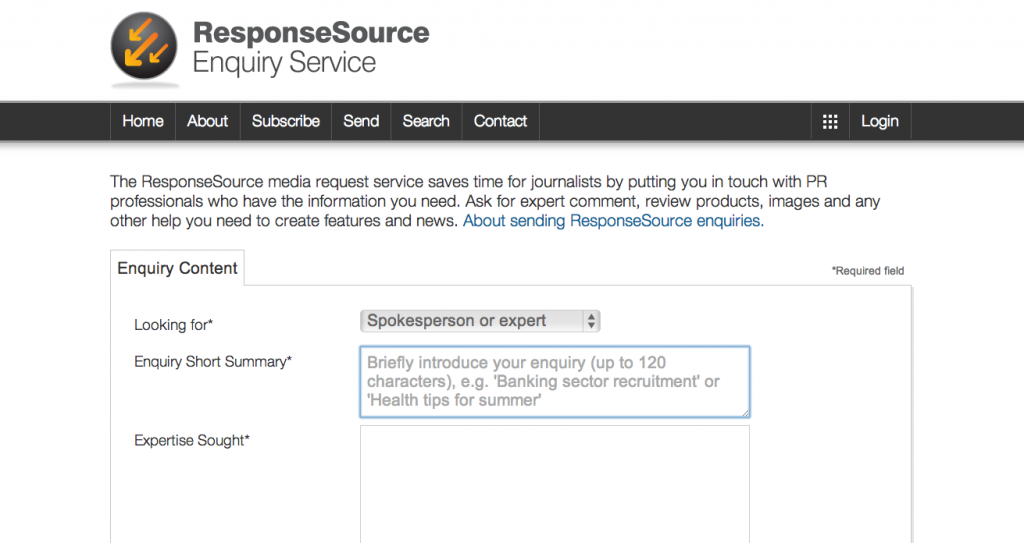The width and height of the screenshot is (1024, 543).
Task: Click the Expertise Sought label
Action: [192, 440]
